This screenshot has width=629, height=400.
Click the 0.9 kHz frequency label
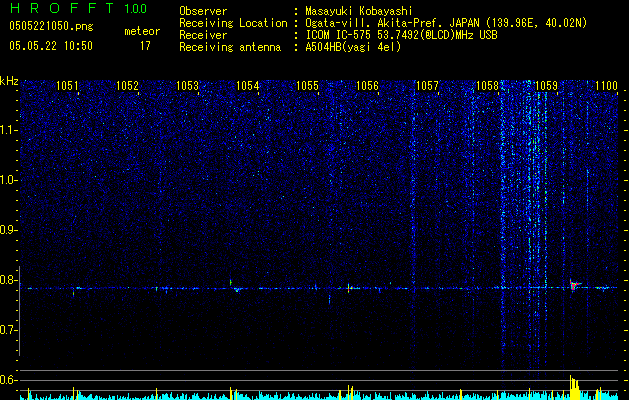(x=8, y=230)
